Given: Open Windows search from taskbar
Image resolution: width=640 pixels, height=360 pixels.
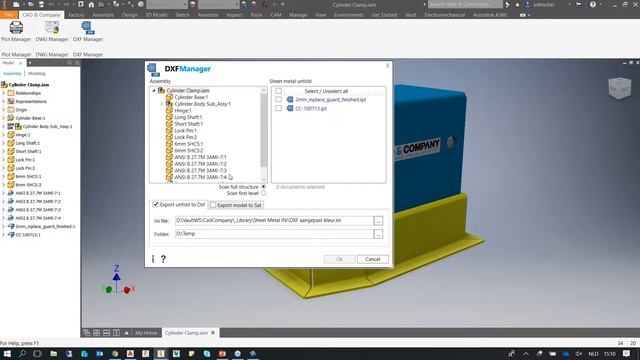Looking at the screenshot, I should pyautogui.click(x=22, y=353).
